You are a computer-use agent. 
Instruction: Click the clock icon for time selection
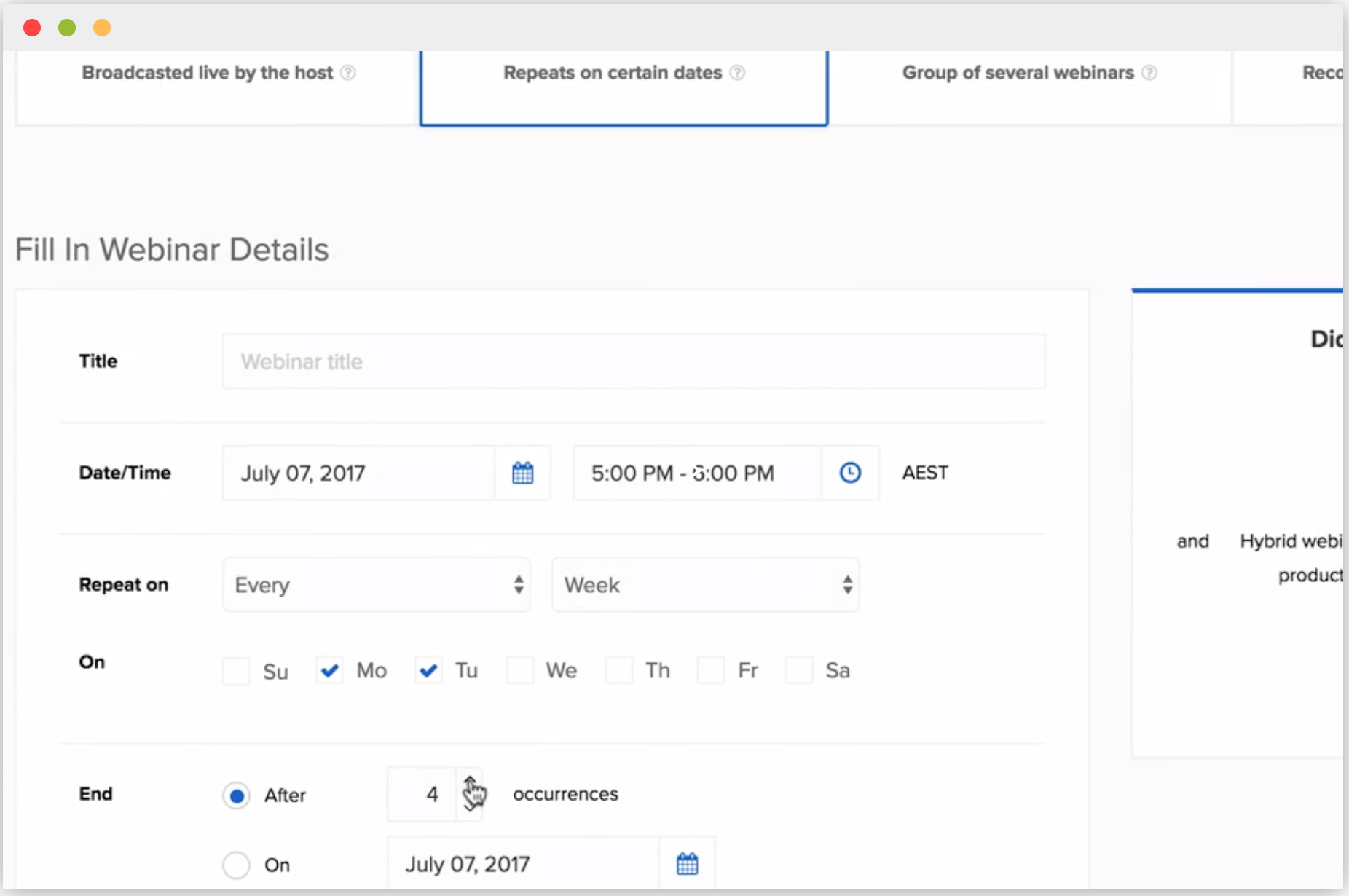click(850, 473)
